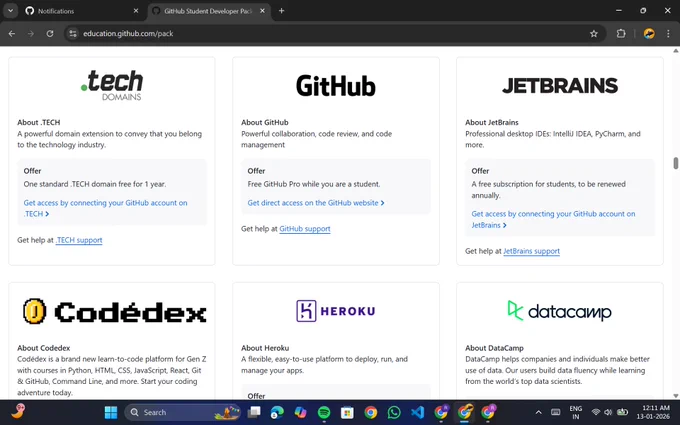This screenshot has height=425, width=680.
Task: Open the Chrome profile avatar
Action: click(x=649, y=33)
